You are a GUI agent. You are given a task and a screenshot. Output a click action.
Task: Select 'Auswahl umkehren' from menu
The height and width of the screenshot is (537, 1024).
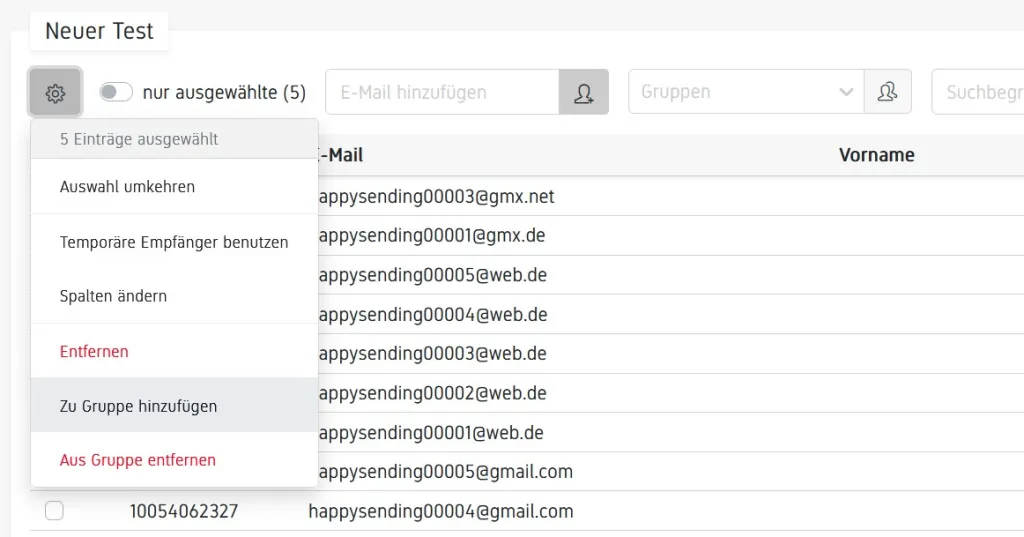pos(127,187)
